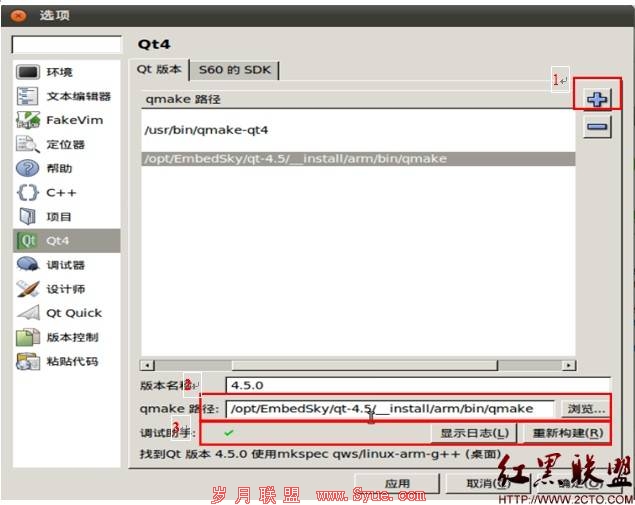Click the filter search box at top left
This screenshot has width=635, height=505.
tap(67, 45)
